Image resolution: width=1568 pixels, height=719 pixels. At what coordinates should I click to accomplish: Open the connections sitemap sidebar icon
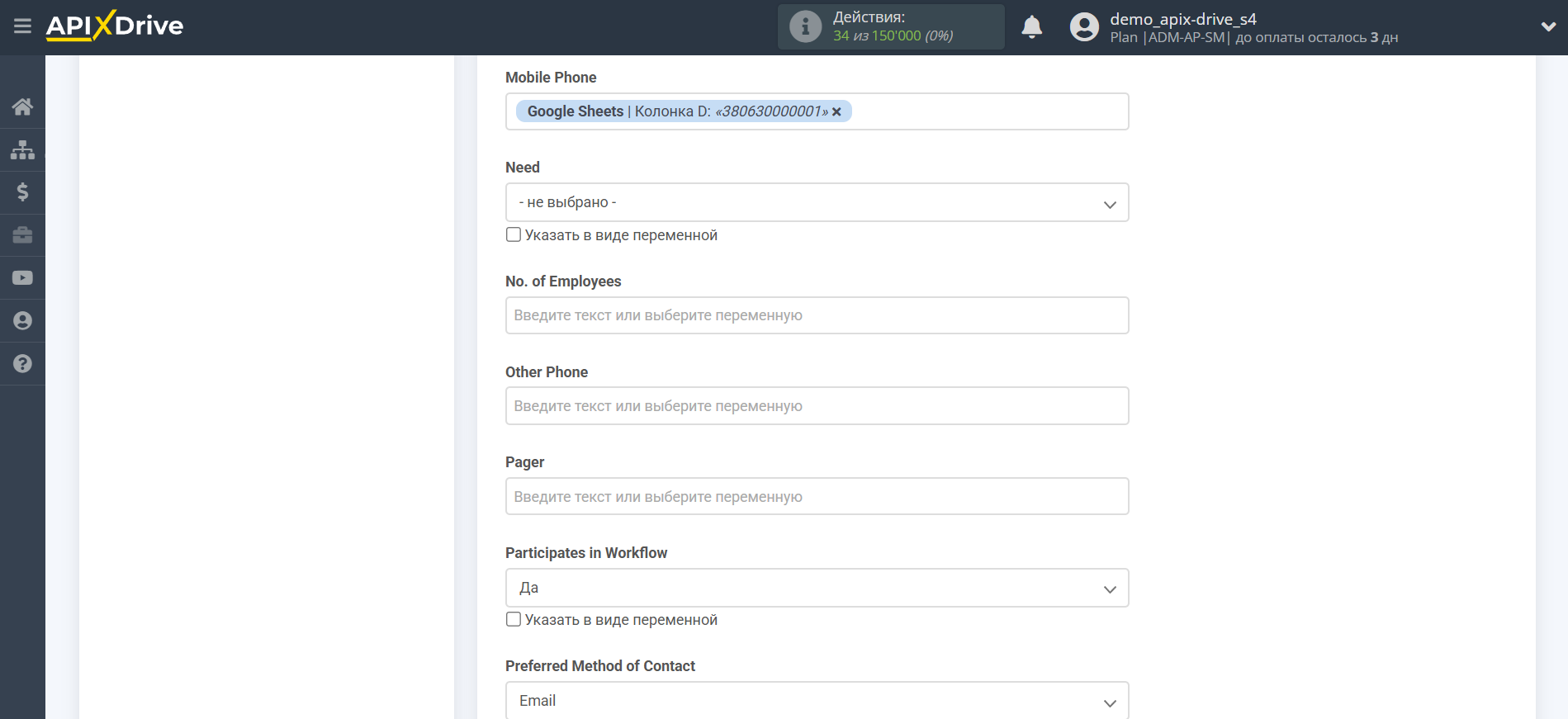(22, 149)
